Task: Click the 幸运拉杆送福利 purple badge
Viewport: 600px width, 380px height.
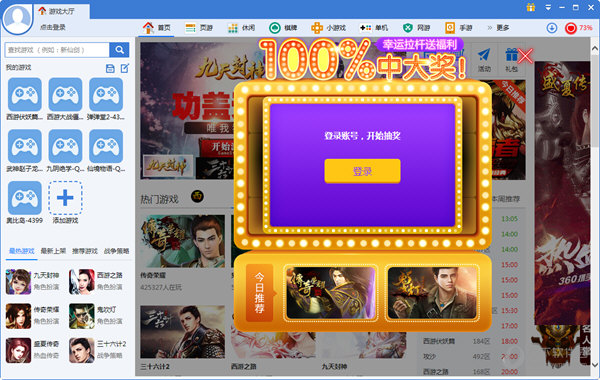Action: point(420,44)
